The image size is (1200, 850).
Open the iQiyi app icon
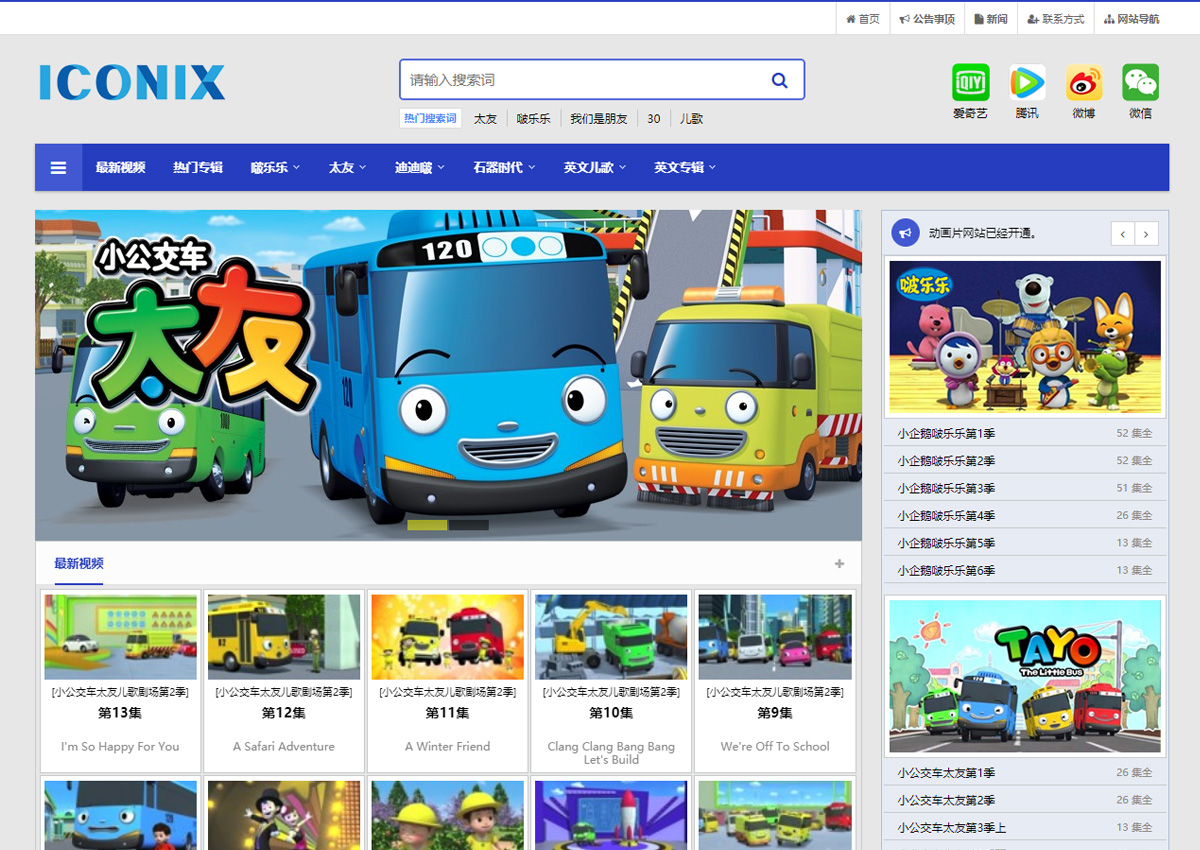970,83
